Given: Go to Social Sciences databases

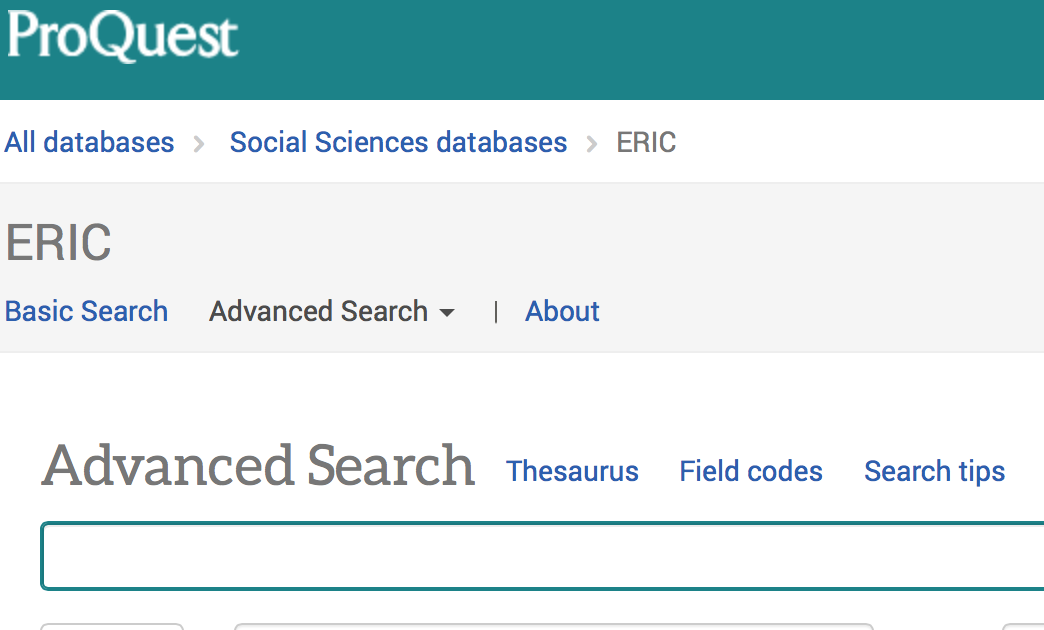Looking at the screenshot, I should coord(398,143).
